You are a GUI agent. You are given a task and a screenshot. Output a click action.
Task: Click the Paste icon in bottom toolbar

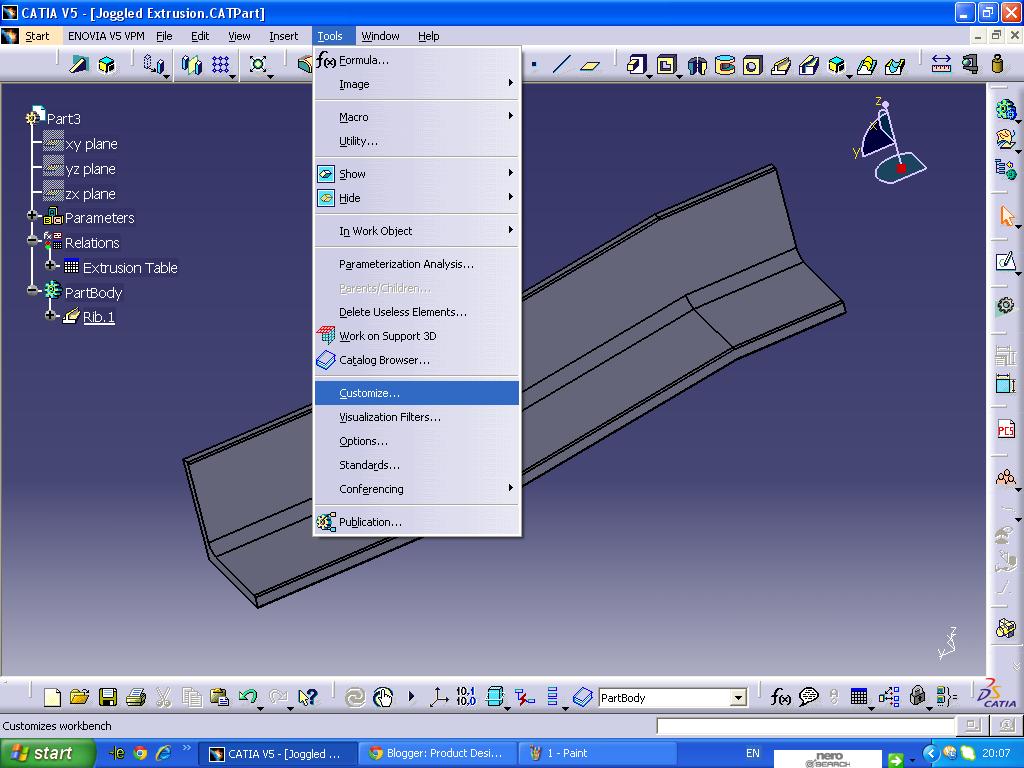[x=218, y=697]
